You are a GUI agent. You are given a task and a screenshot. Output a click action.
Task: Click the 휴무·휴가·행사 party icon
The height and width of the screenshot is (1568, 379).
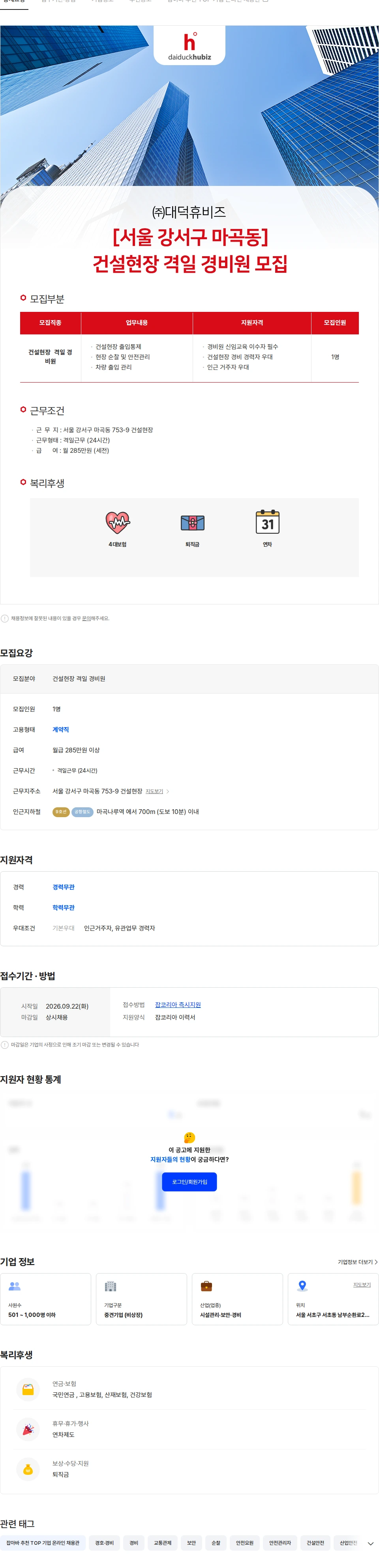pos(28,1429)
